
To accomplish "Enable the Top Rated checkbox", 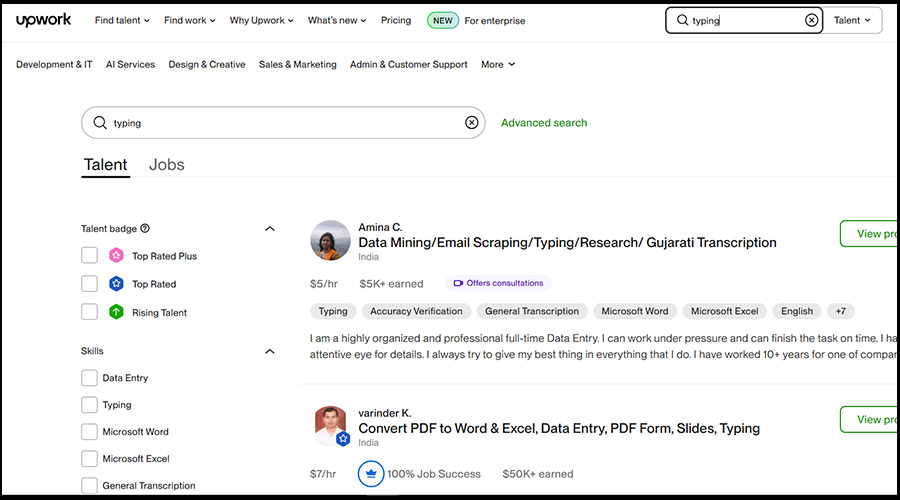I will (90, 284).
